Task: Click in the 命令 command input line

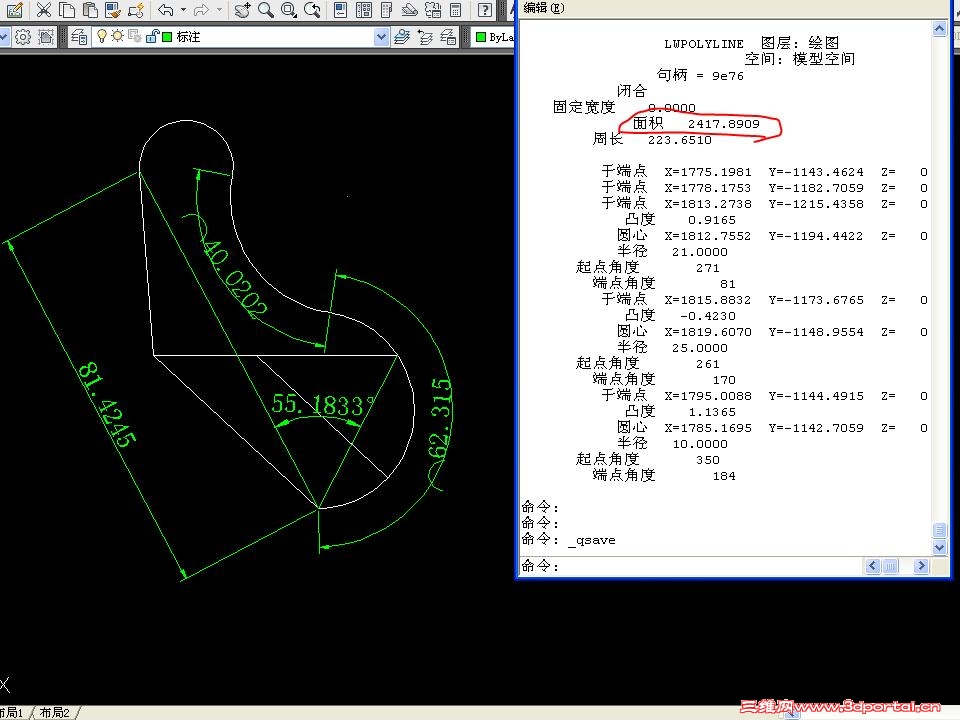Action: (x=692, y=566)
